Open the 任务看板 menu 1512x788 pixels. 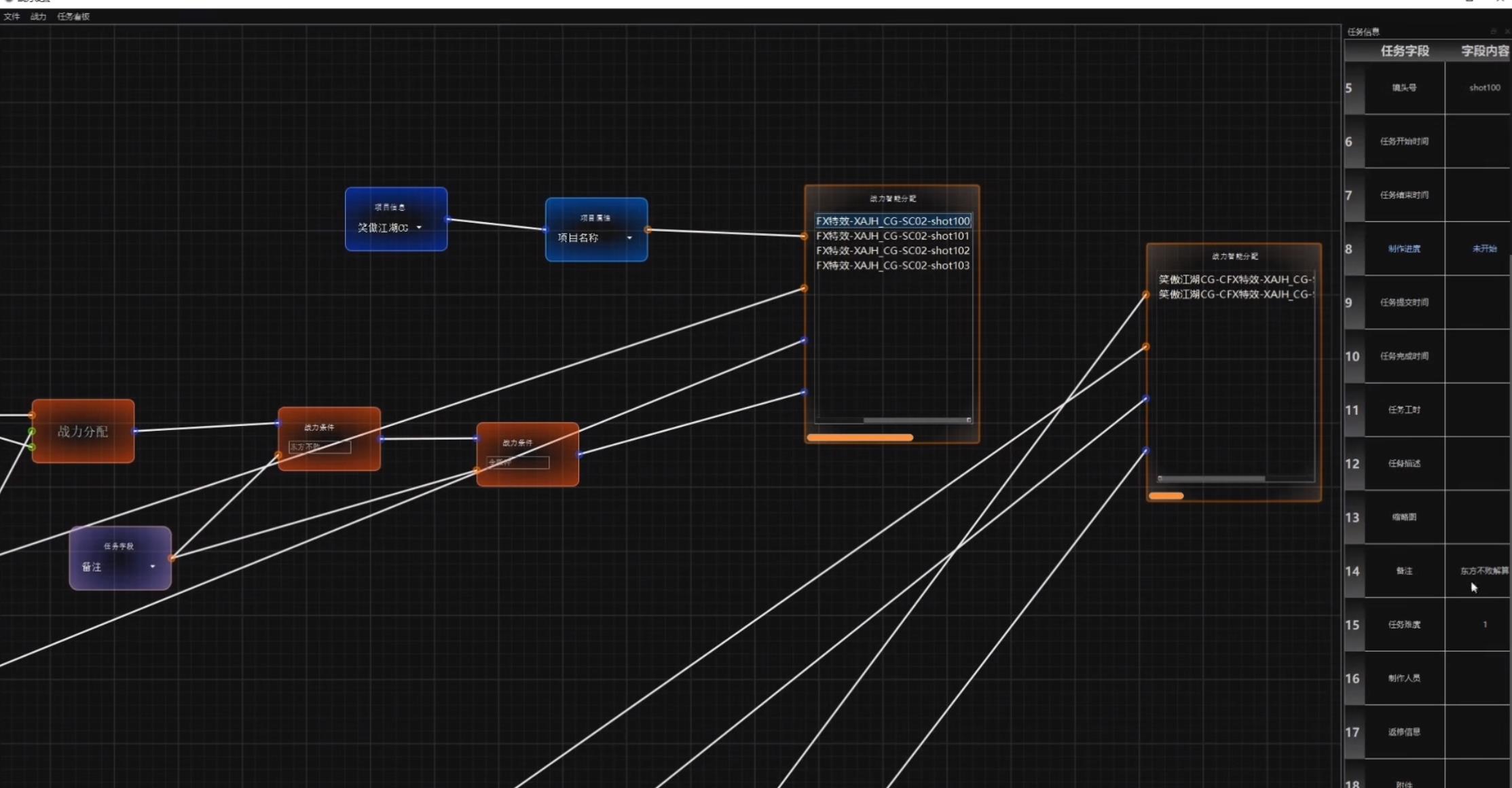point(73,16)
